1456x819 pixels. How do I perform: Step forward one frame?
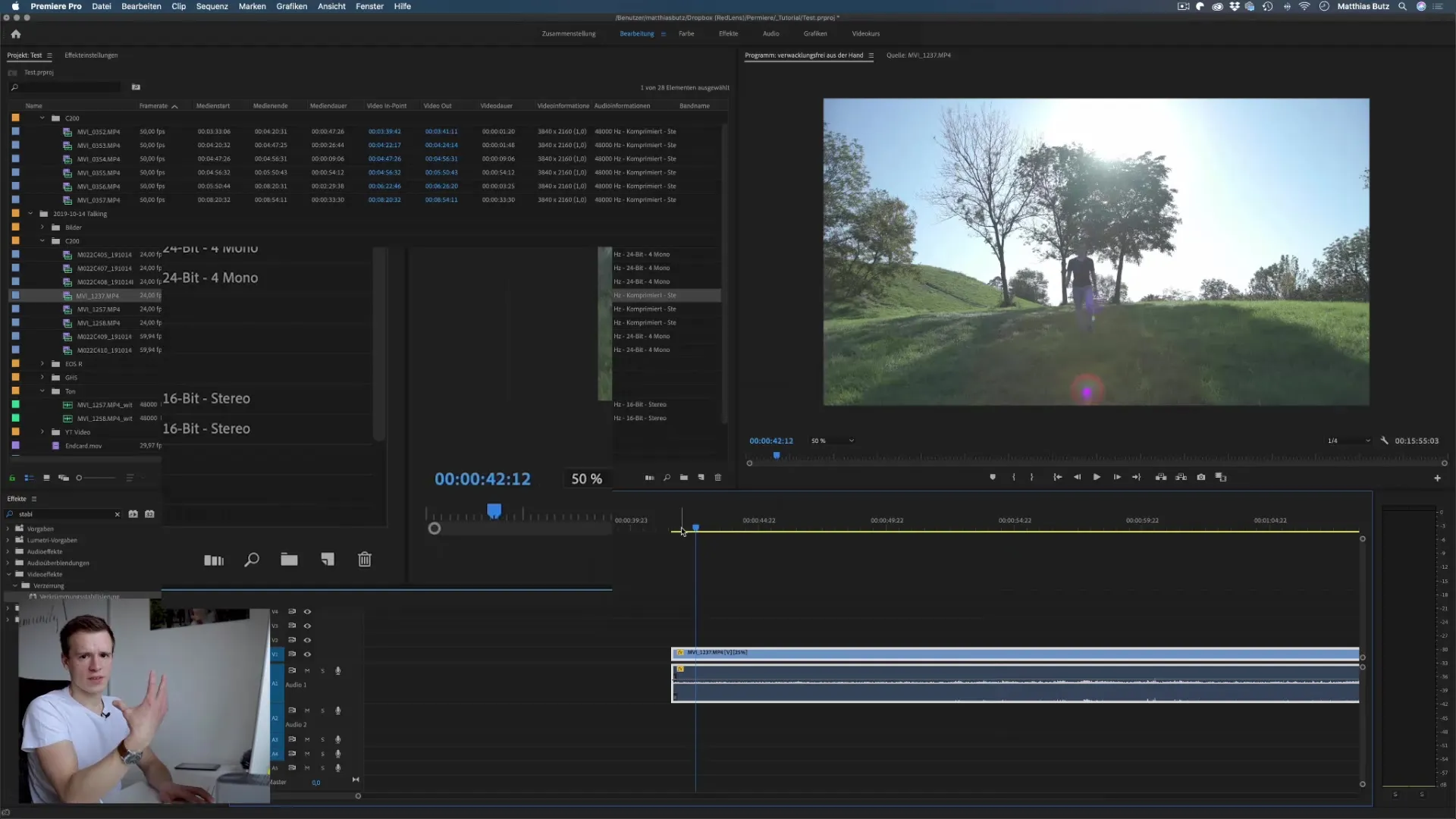[x=1117, y=478]
